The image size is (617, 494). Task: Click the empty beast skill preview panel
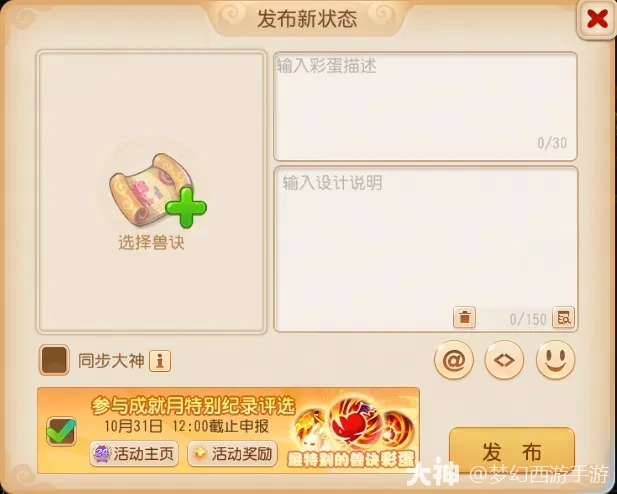pyautogui.click(x=151, y=192)
